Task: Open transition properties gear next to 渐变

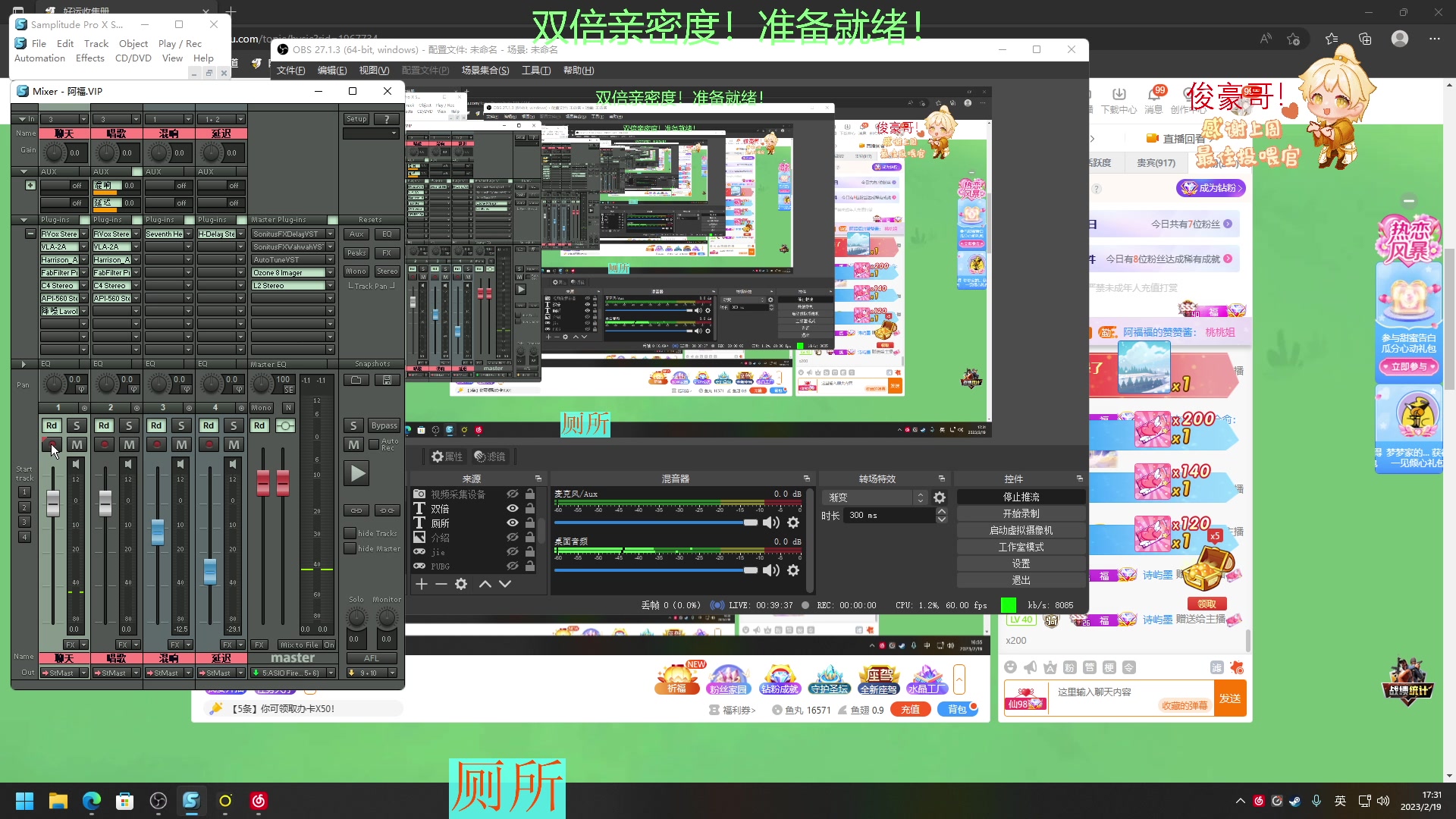Action: (x=940, y=497)
